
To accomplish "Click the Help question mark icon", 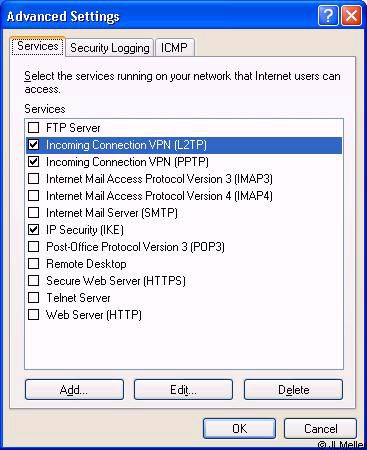I will pyautogui.click(x=328, y=16).
